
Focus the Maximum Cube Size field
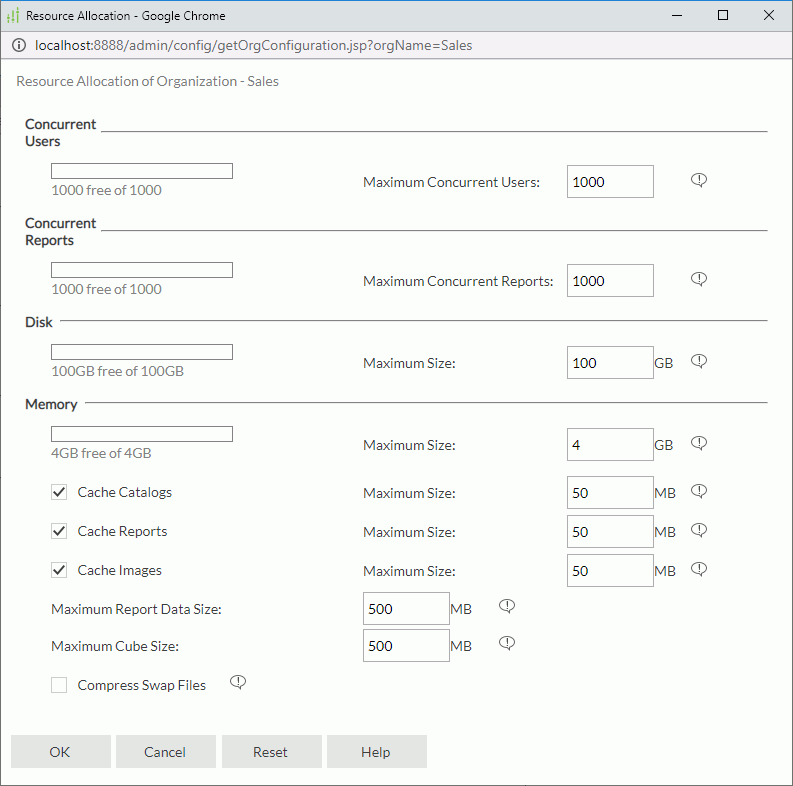[x=405, y=646]
